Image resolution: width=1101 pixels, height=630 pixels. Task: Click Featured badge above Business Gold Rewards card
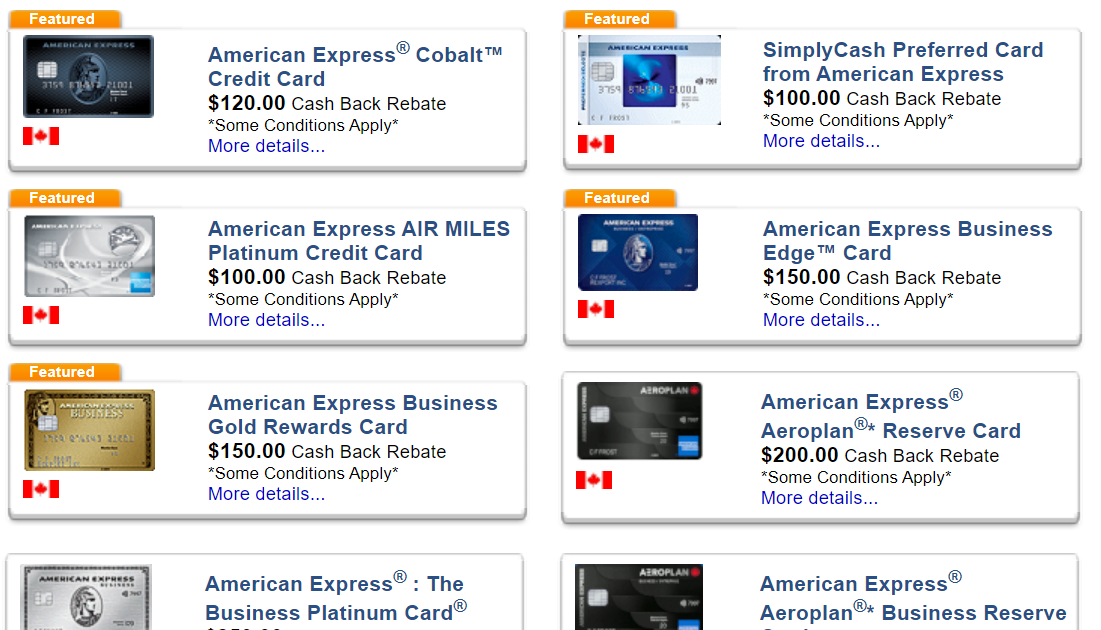pyautogui.click(x=65, y=372)
